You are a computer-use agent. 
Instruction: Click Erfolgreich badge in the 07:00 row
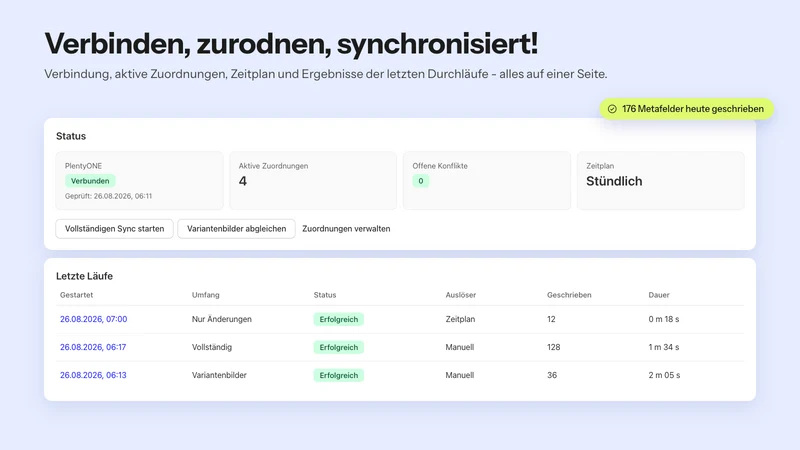click(x=338, y=319)
